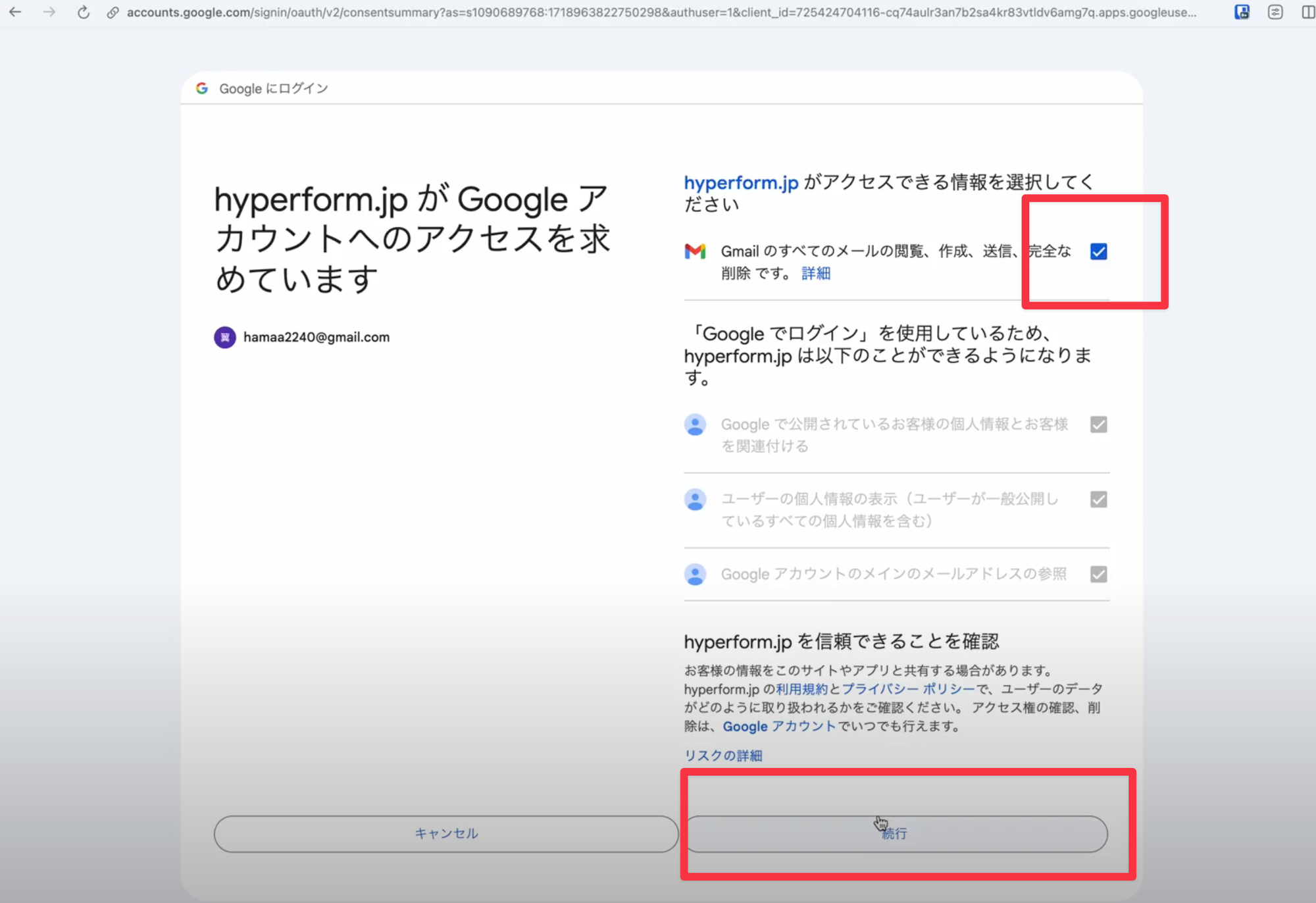Click profile icon beside ユーザーの個人情報の表示
The height and width of the screenshot is (903, 1316).
pos(695,500)
